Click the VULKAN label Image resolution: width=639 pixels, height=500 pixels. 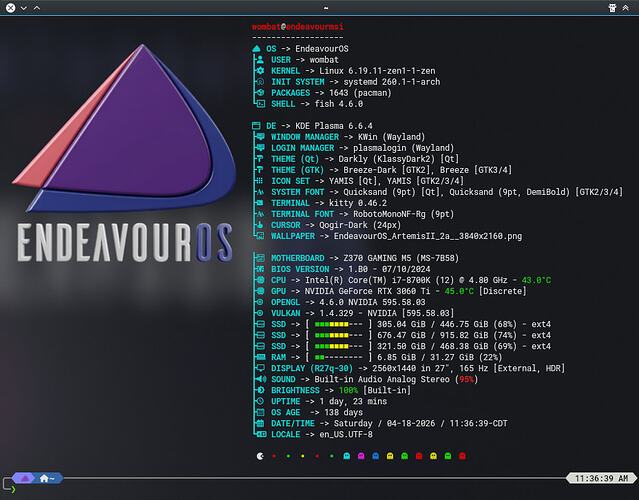285,313
